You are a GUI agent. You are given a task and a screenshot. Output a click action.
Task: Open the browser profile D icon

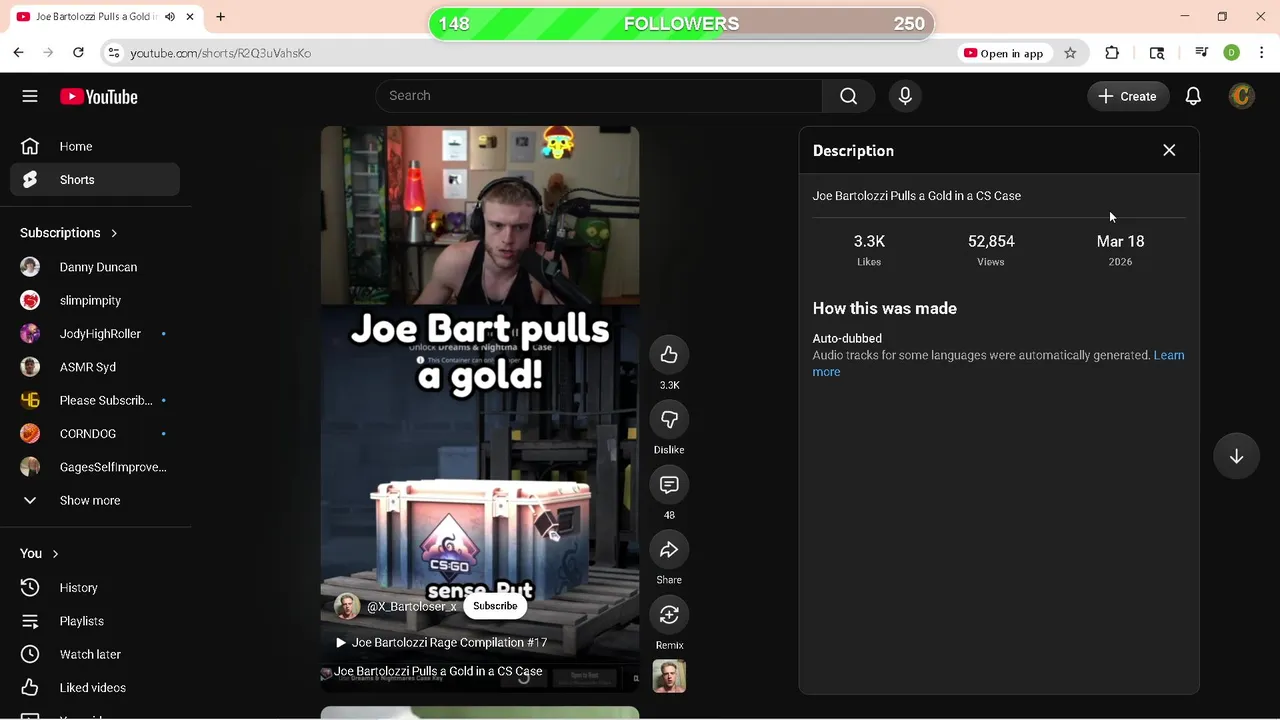[x=1232, y=53]
